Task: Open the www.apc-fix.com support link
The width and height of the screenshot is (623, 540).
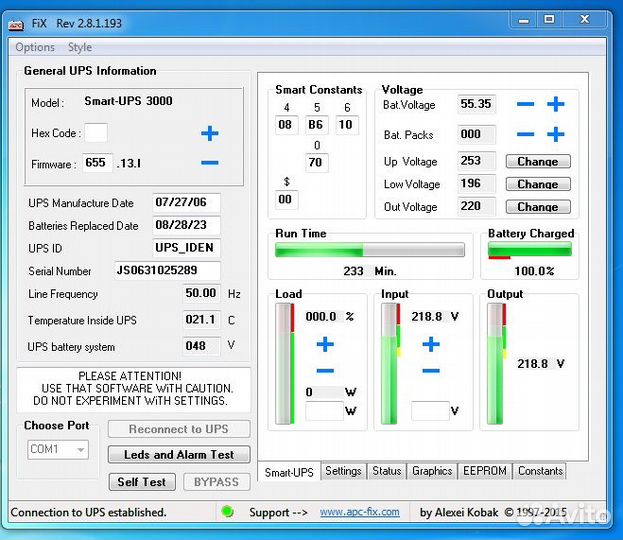Action: pyautogui.click(x=359, y=512)
